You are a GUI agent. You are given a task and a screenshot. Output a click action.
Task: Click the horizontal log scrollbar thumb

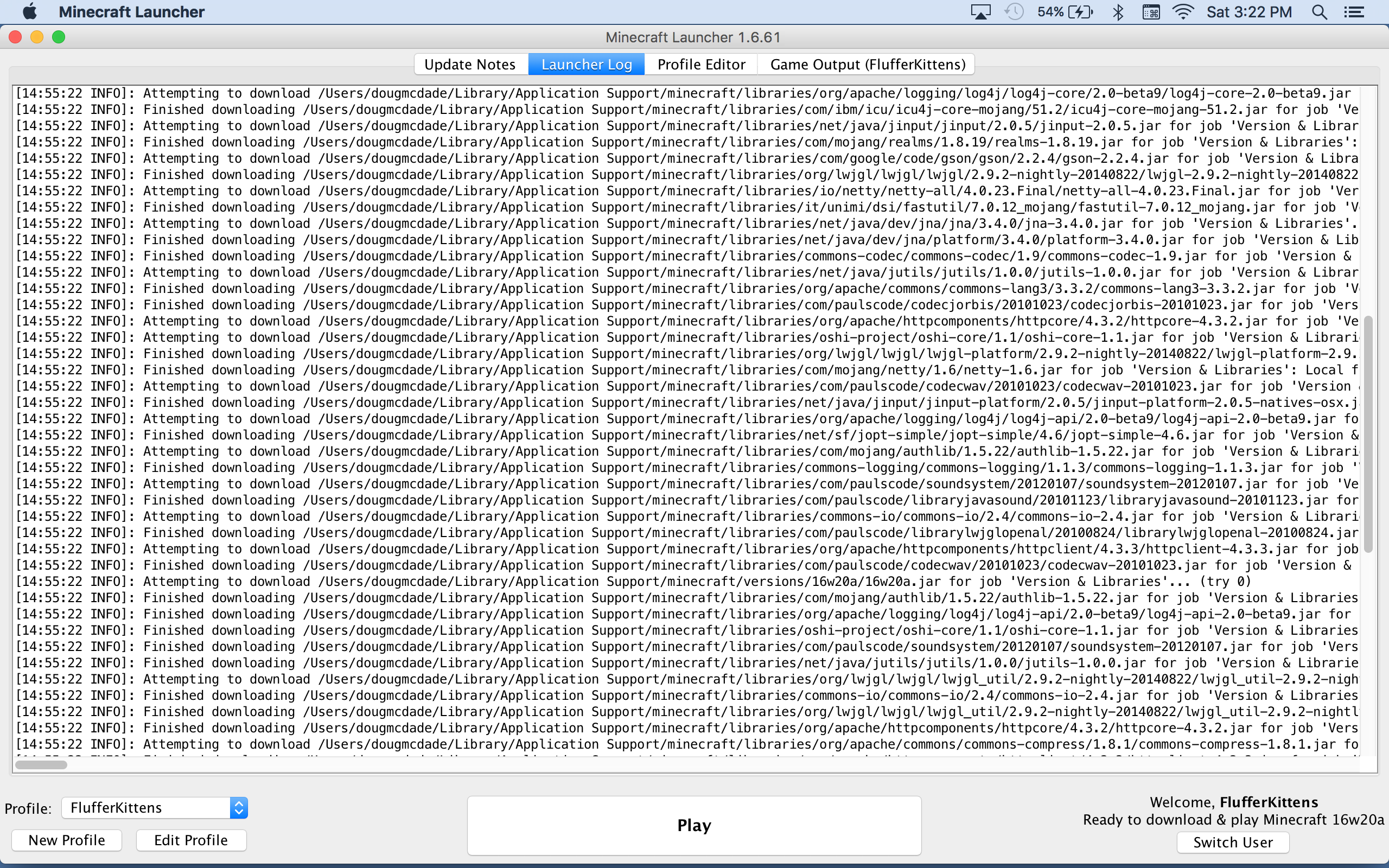[41, 765]
